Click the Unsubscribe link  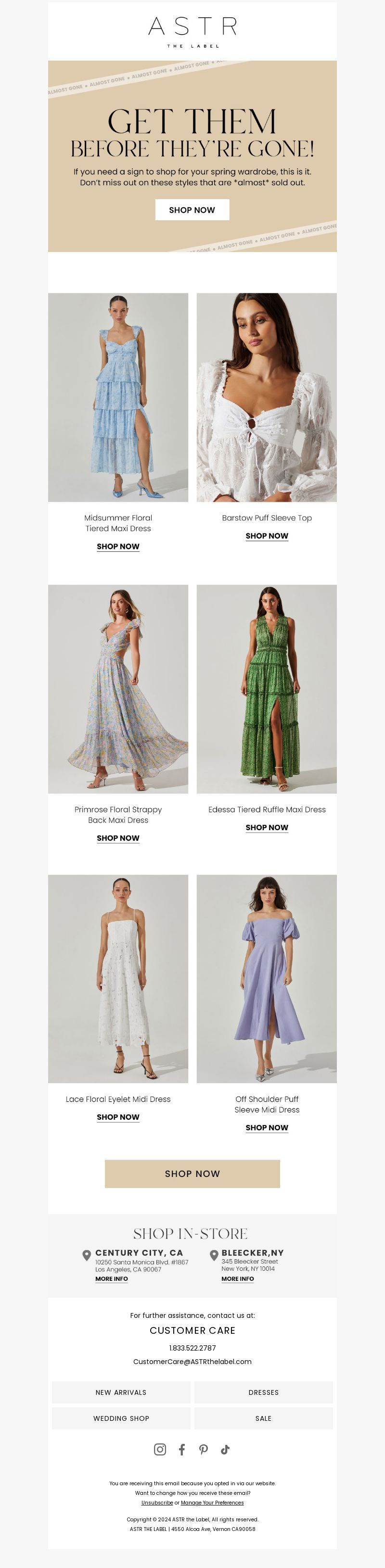click(x=157, y=1502)
